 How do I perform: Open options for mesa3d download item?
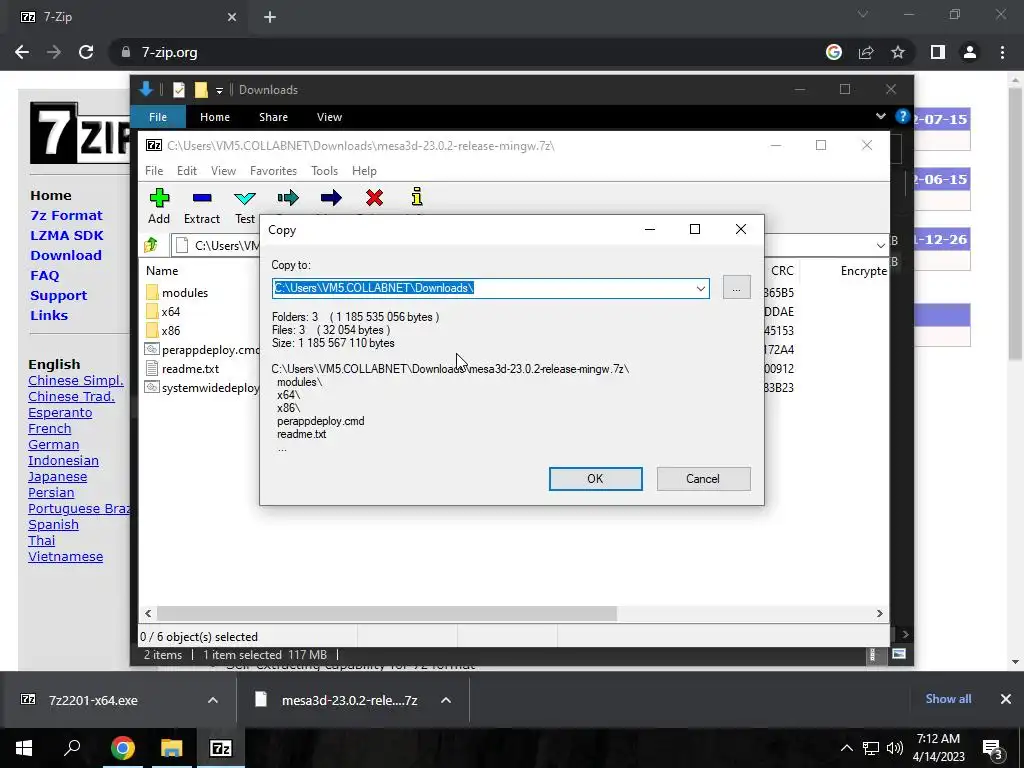pyautogui.click(x=446, y=700)
